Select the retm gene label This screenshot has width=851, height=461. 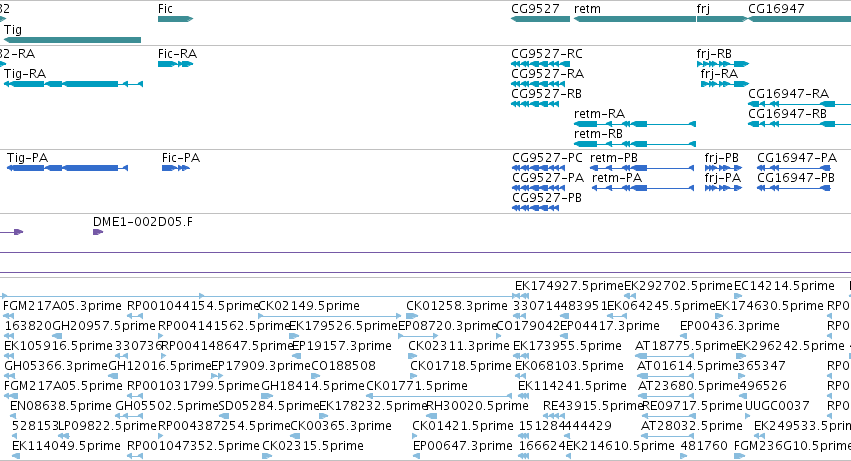click(587, 9)
